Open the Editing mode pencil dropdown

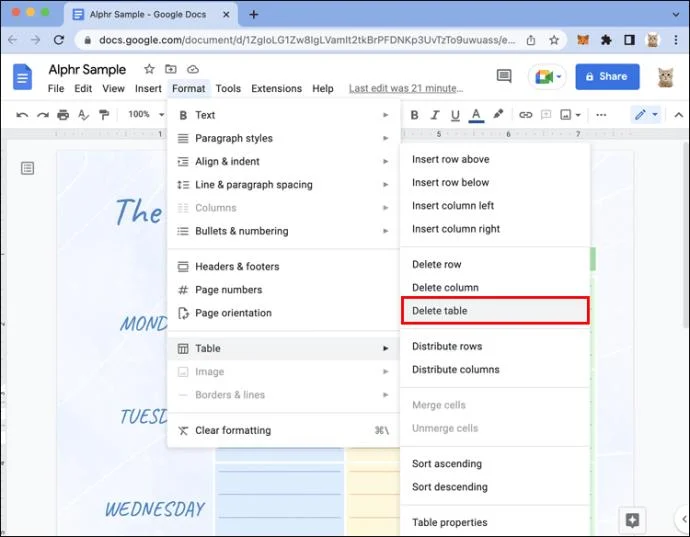click(x=646, y=114)
